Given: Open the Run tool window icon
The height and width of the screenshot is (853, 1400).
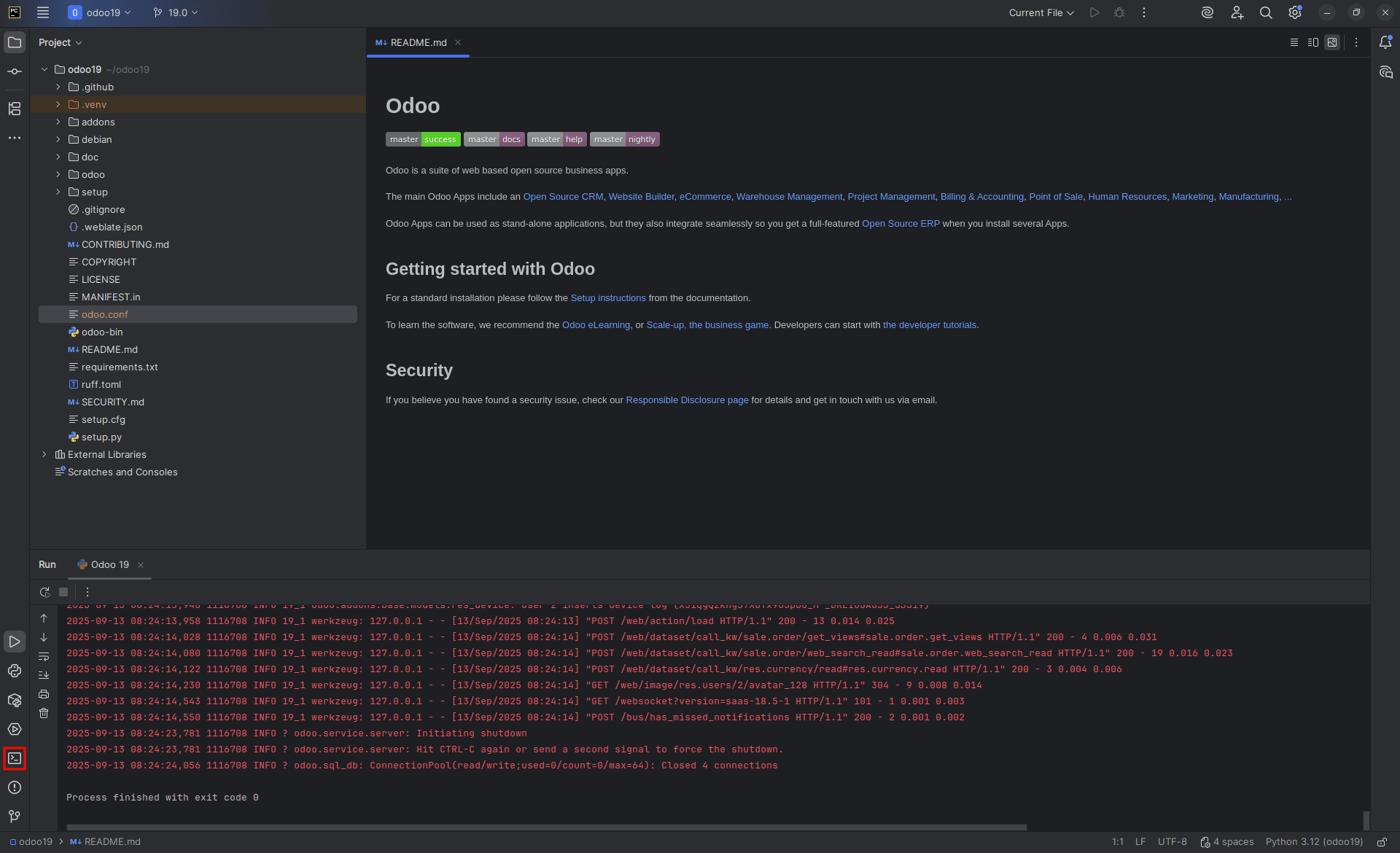Looking at the screenshot, I should 15,642.
